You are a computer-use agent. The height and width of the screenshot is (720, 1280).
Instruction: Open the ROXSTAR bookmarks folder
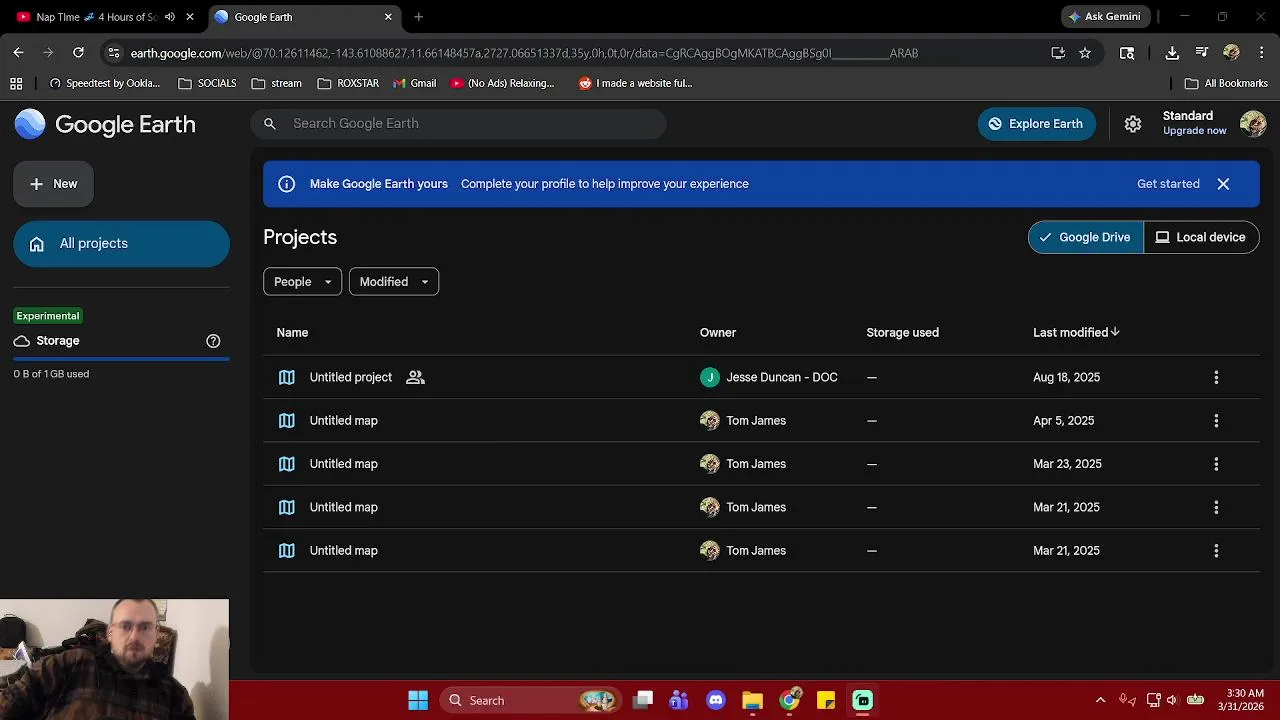pyautogui.click(x=348, y=83)
